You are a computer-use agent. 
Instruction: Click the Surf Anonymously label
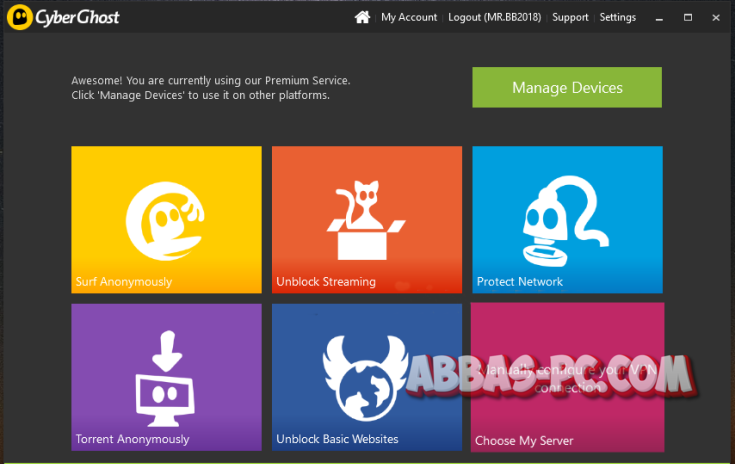pos(124,282)
